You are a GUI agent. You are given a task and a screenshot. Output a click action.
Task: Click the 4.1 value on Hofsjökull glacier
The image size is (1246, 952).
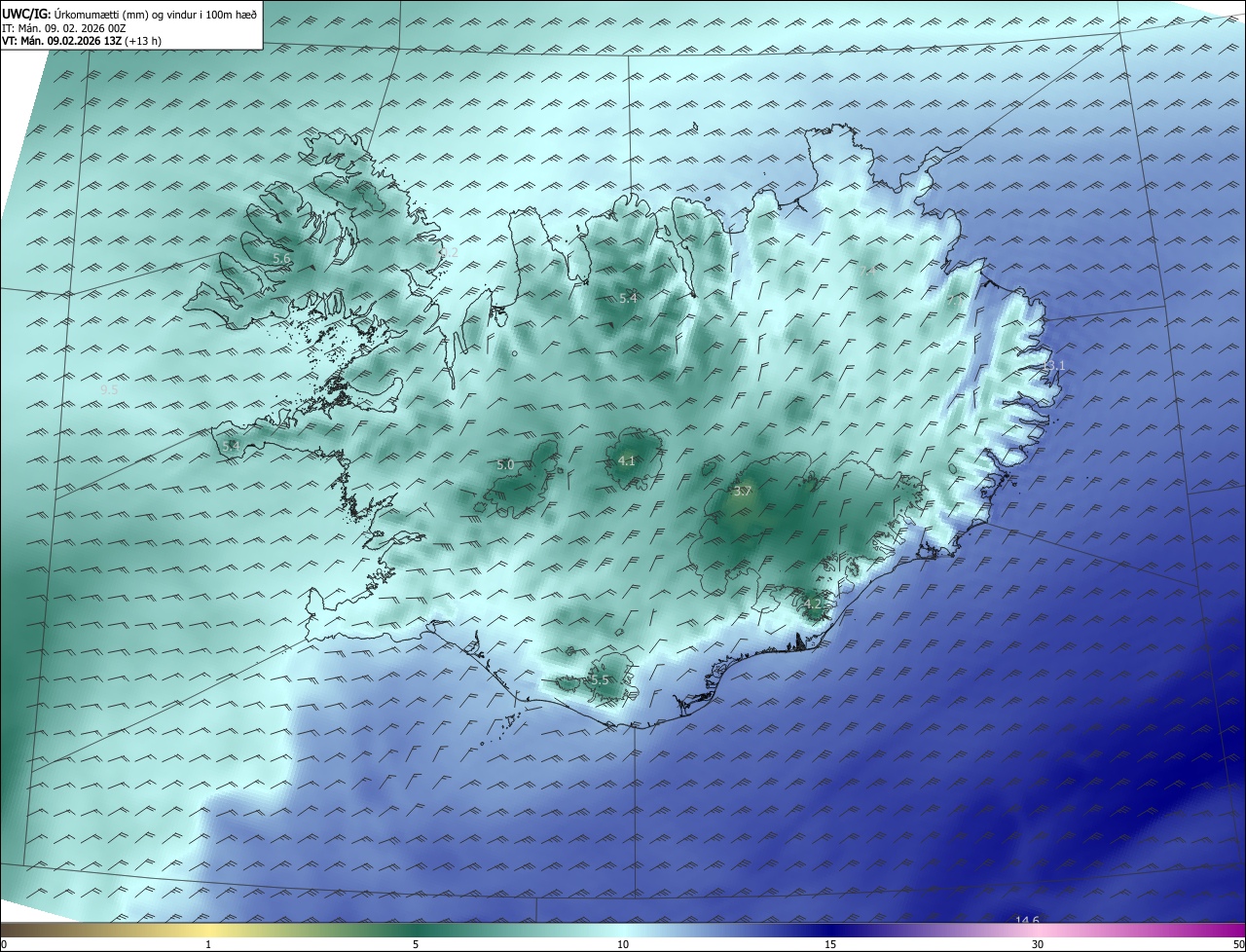tap(627, 461)
